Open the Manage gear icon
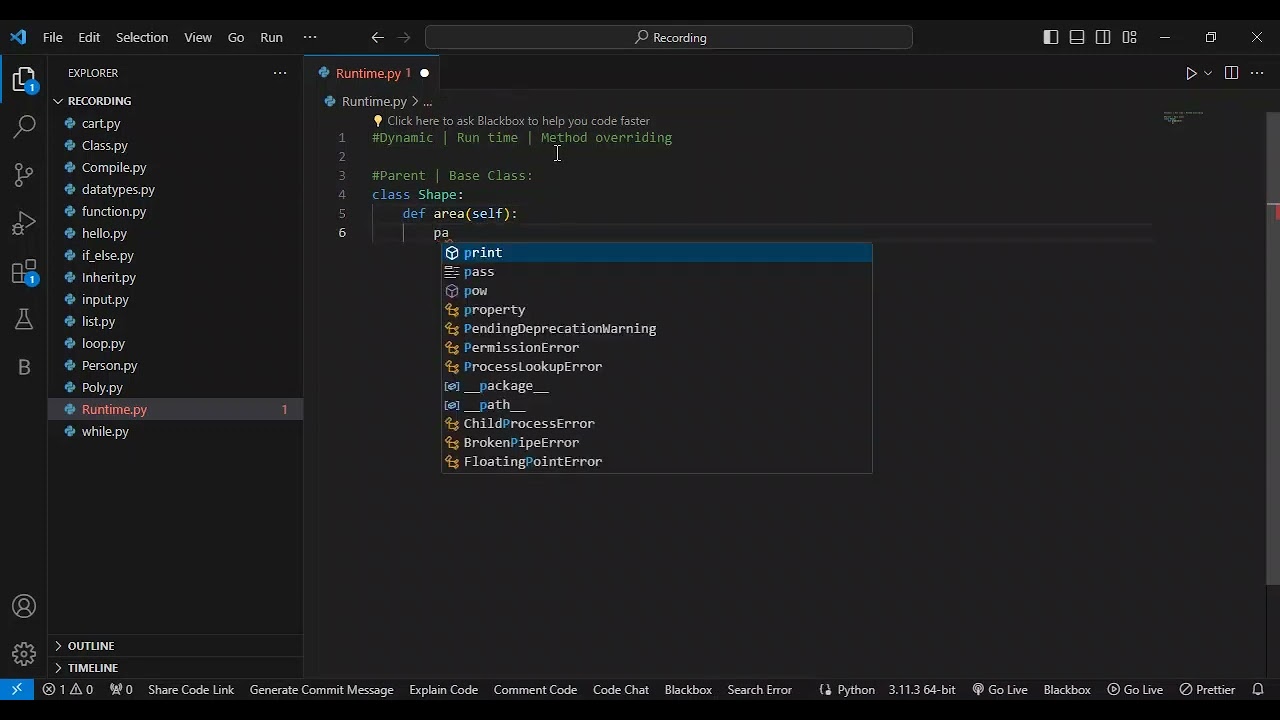The height and width of the screenshot is (720, 1280). (24, 655)
